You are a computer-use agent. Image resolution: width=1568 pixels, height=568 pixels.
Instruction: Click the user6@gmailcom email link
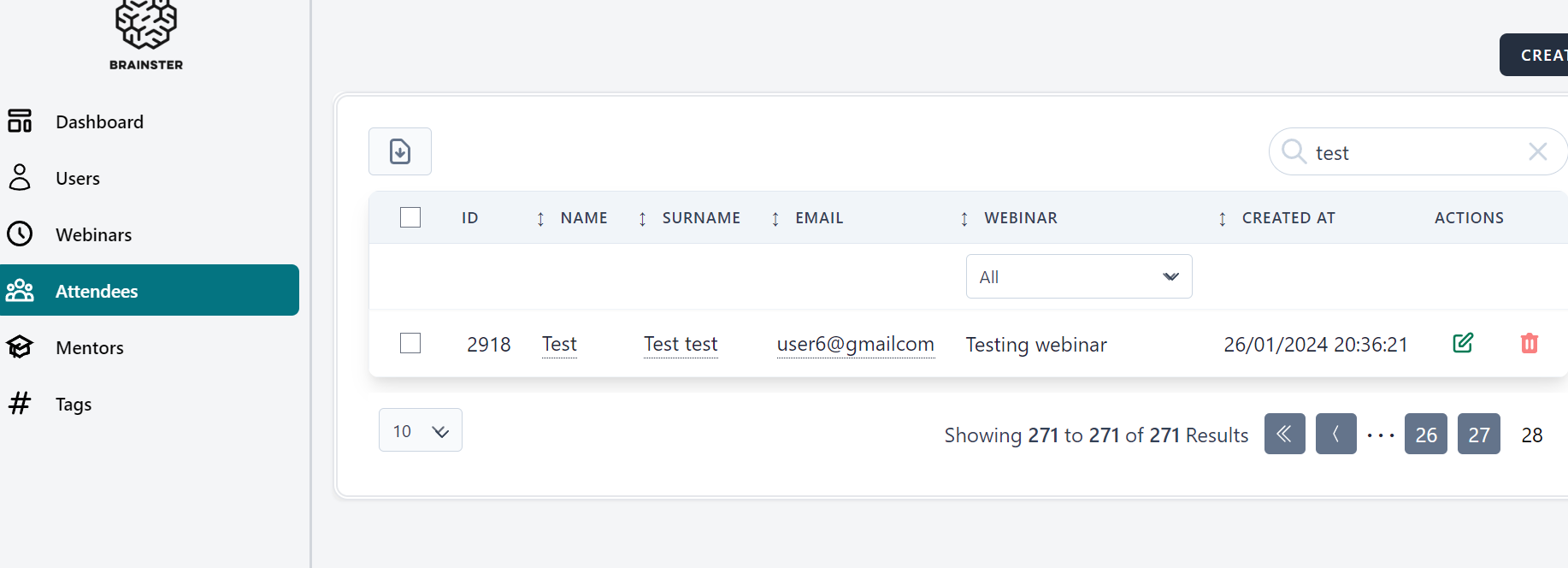[x=855, y=344]
